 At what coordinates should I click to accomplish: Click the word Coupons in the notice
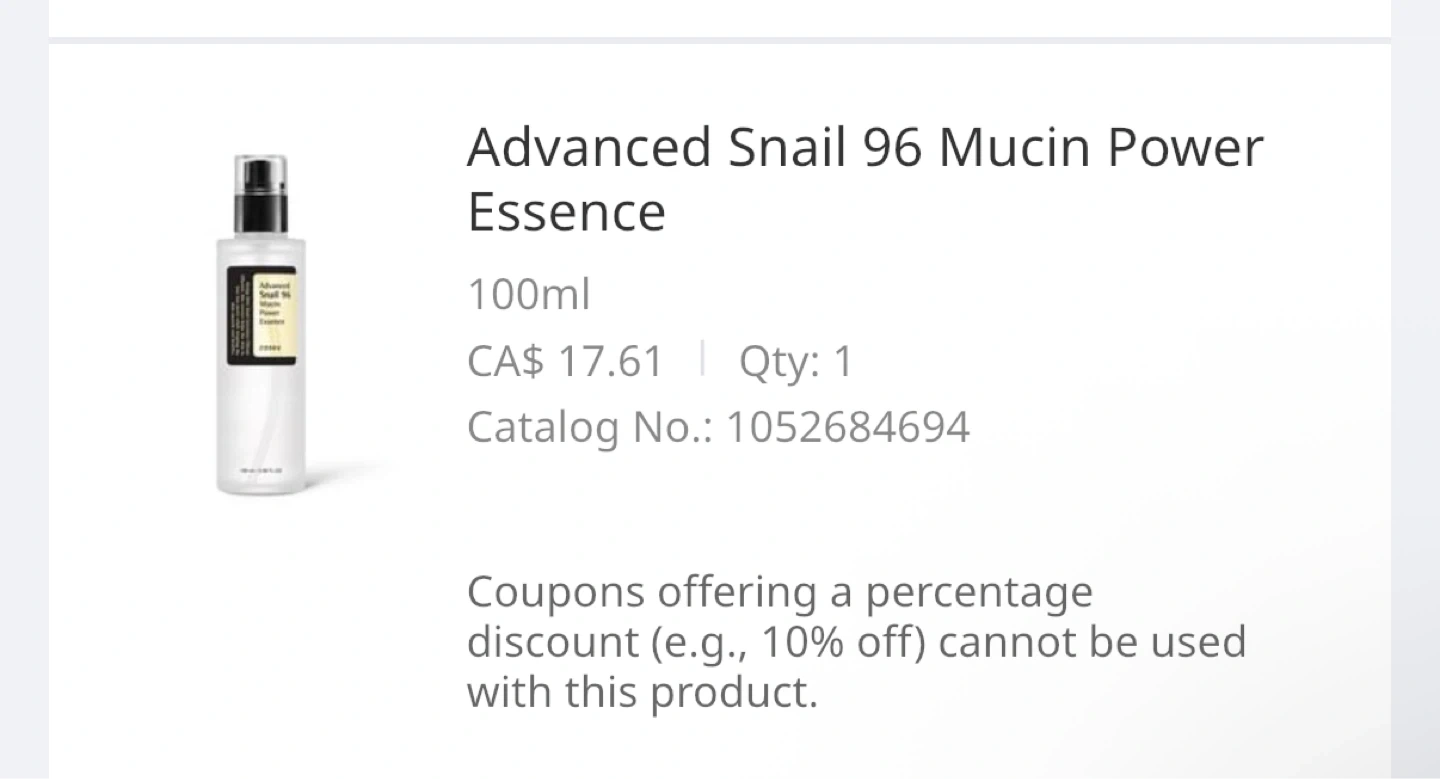(x=554, y=592)
